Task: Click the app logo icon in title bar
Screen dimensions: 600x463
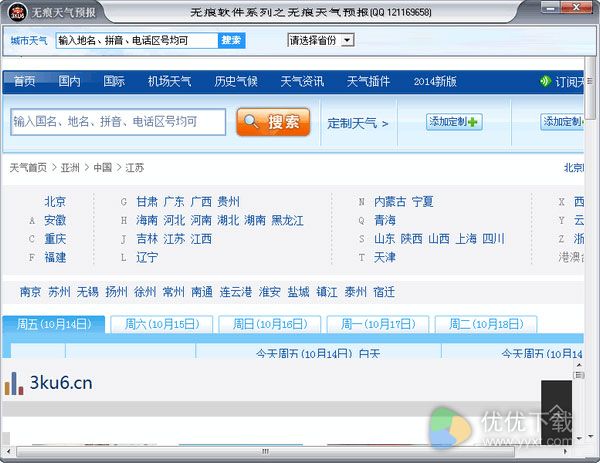Action: [18, 12]
